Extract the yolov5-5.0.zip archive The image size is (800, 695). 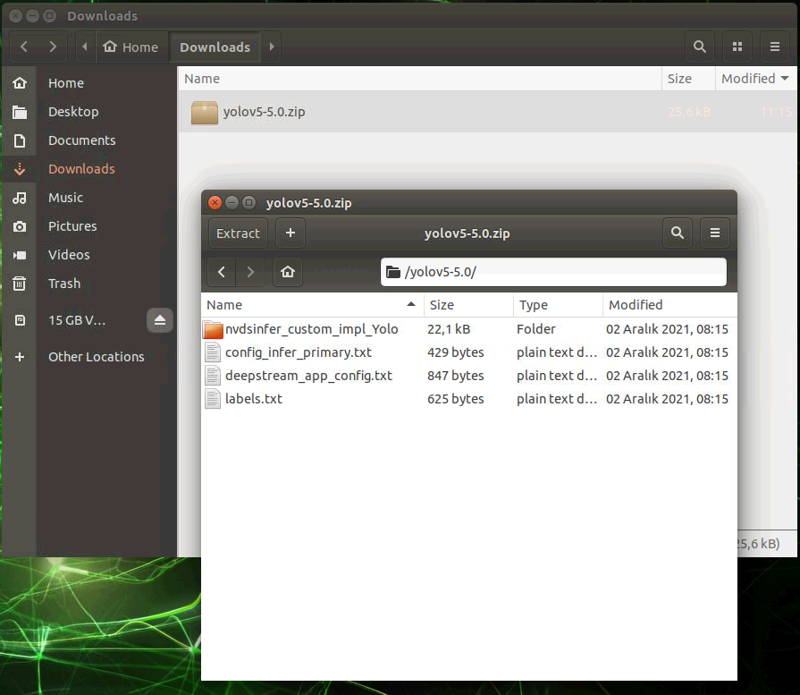pyautogui.click(x=237, y=232)
